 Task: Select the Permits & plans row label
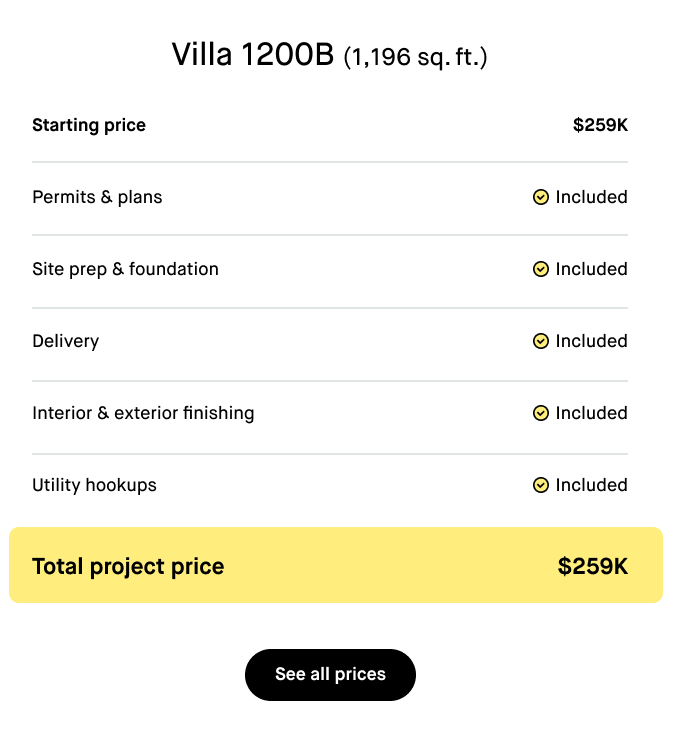click(x=97, y=197)
